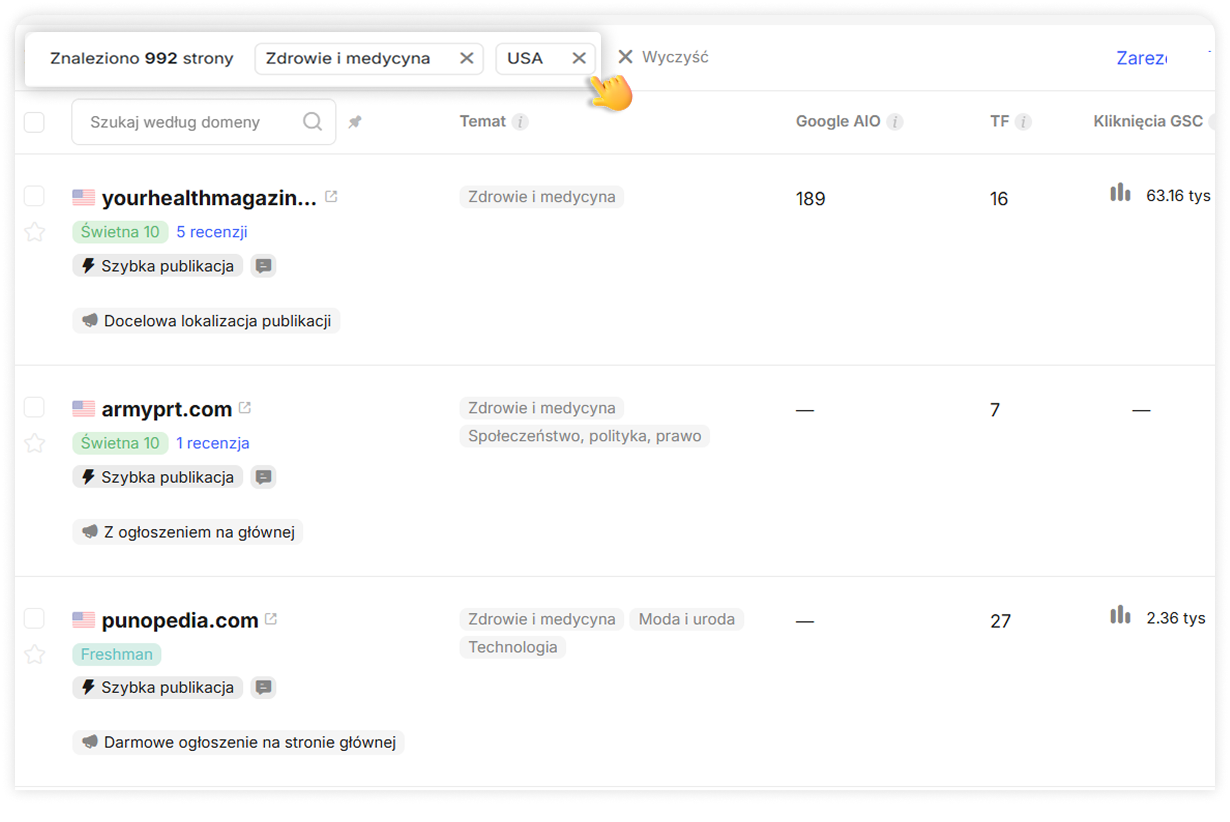Screen dimensions: 1230x822
Task: Remove the USA filter chip
Action: coord(578,58)
